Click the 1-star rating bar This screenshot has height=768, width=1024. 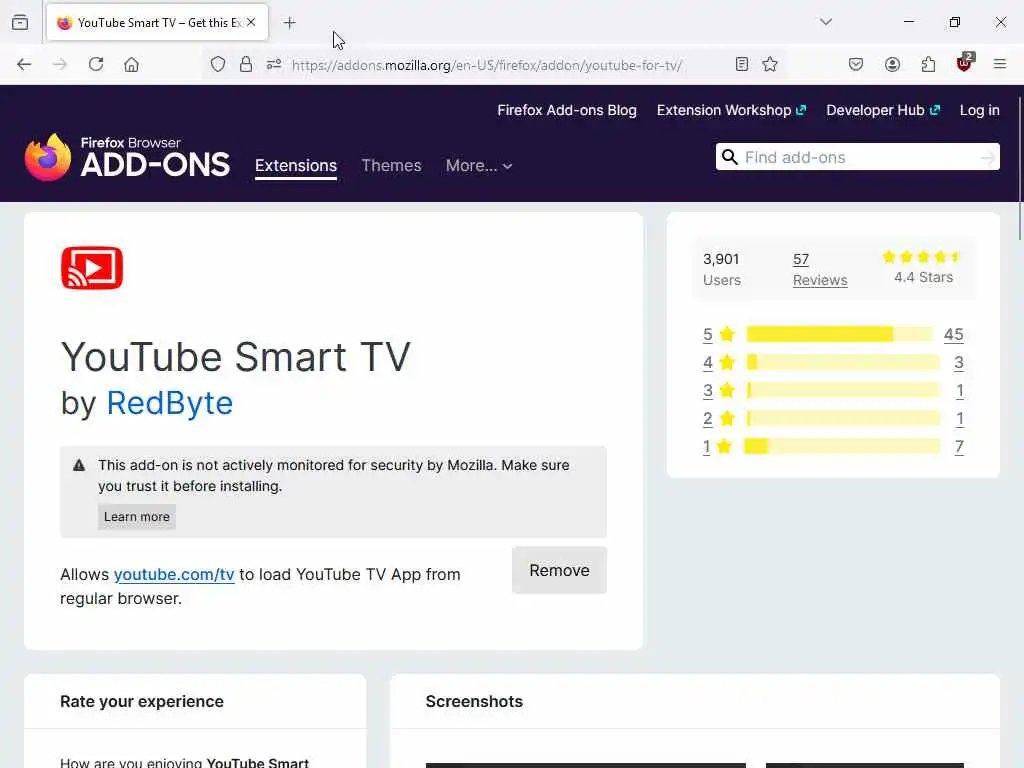[842, 447]
